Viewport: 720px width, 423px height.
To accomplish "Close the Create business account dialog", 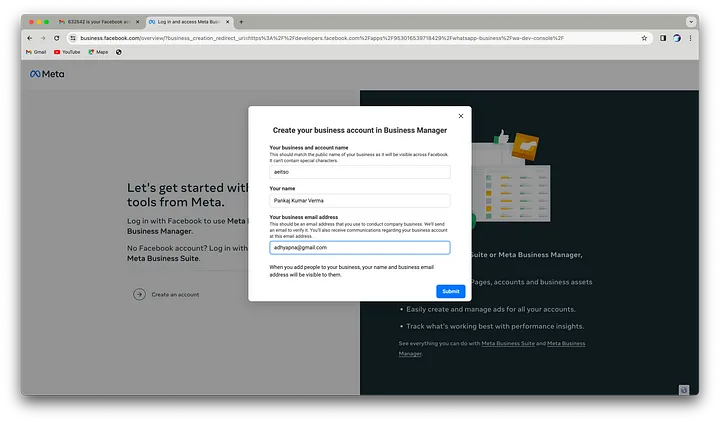I will (461, 116).
